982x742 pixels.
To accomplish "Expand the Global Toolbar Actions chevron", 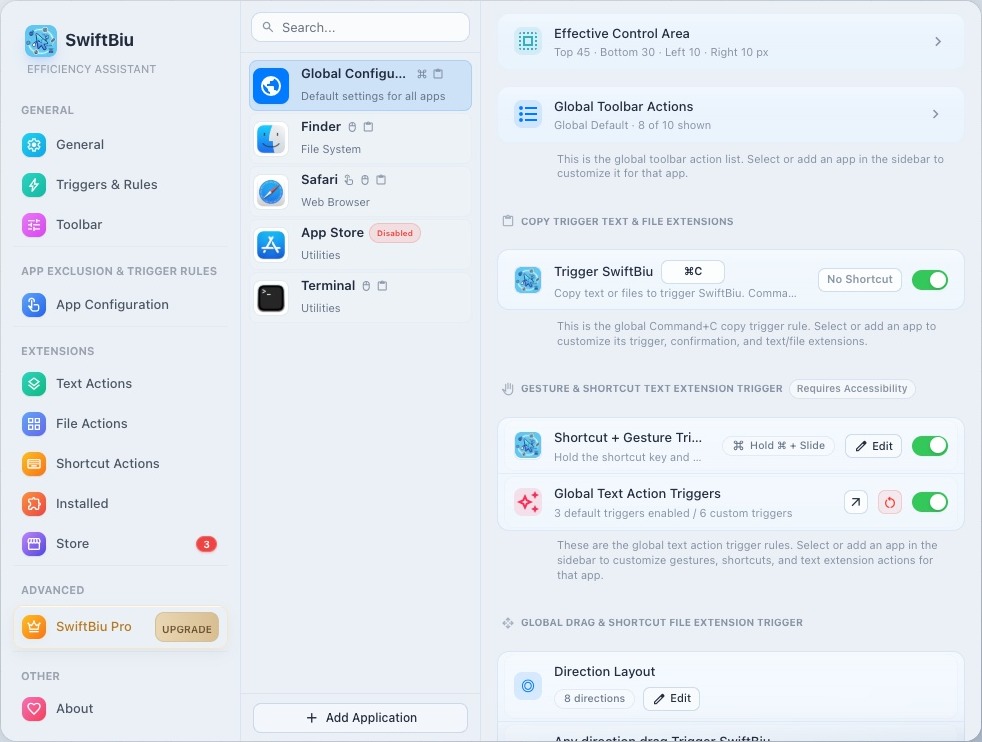I will click(936, 114).
